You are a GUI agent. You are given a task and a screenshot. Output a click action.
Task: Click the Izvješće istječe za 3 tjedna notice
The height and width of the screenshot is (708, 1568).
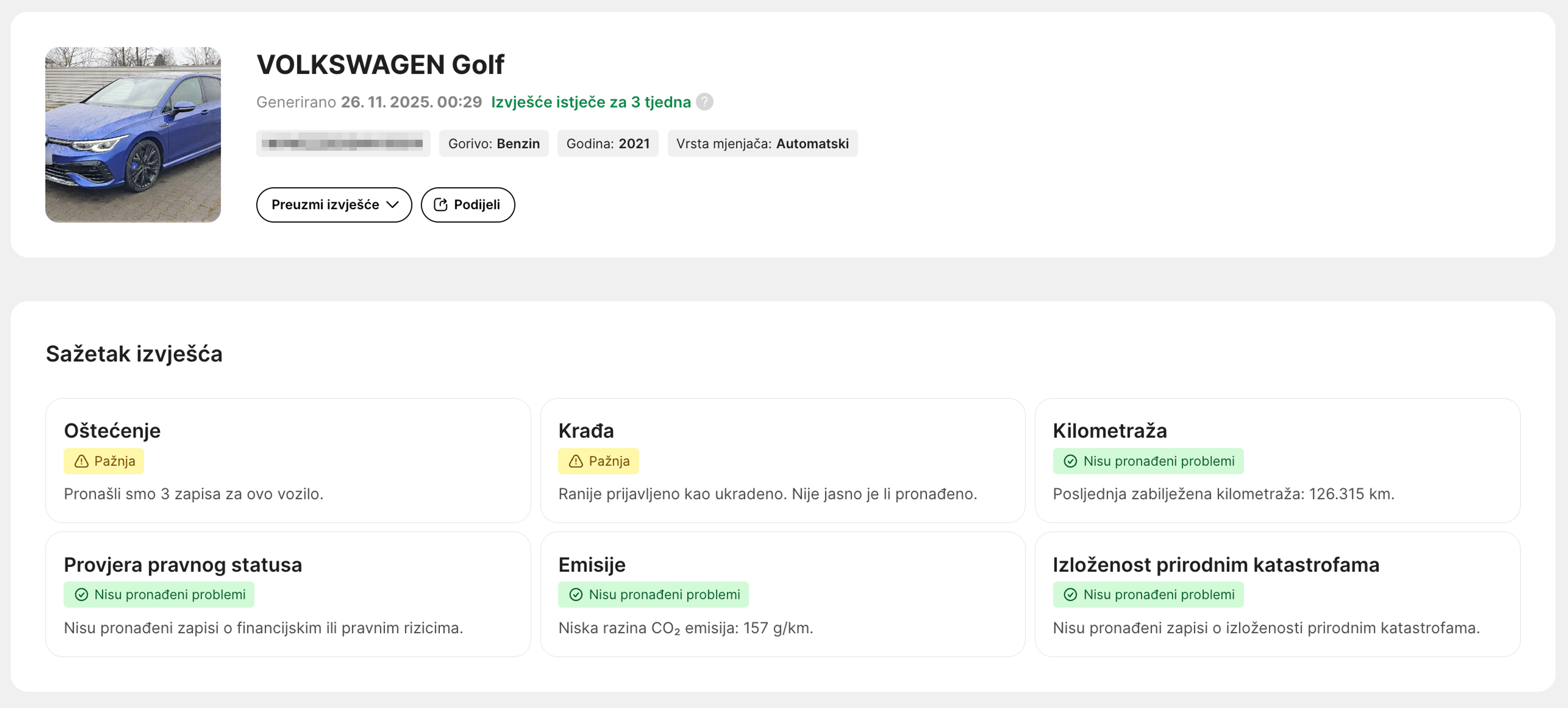[x=590, y=102]
